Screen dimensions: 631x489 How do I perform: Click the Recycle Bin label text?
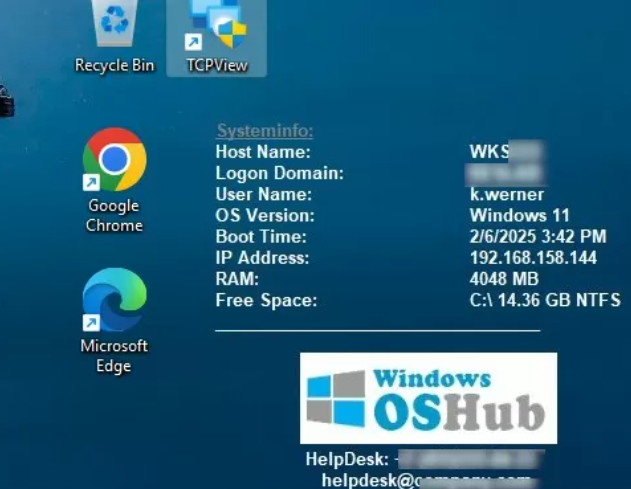click(115, 65)
